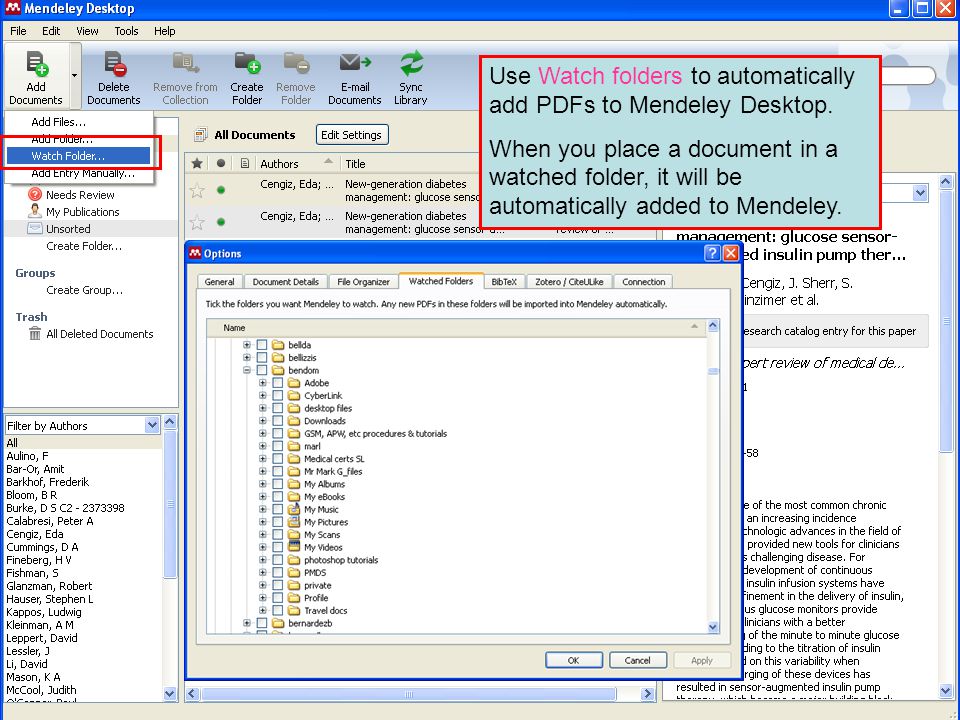The image size is (960, 720).
Task: Tick the bendom folder checkbox
Action: (x=262, y=370)
